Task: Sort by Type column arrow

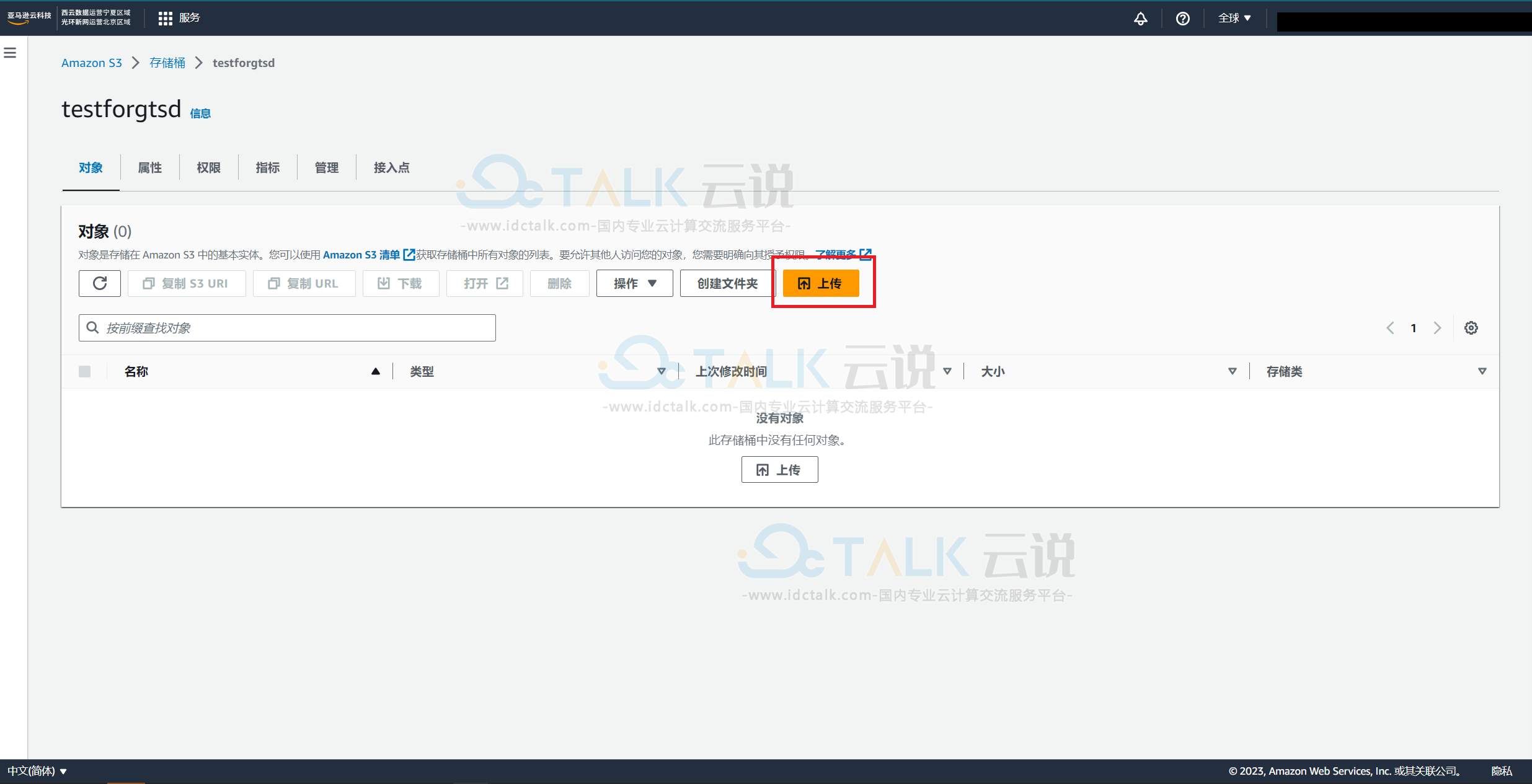Action: pyautogui.click(x=661, y=372)
